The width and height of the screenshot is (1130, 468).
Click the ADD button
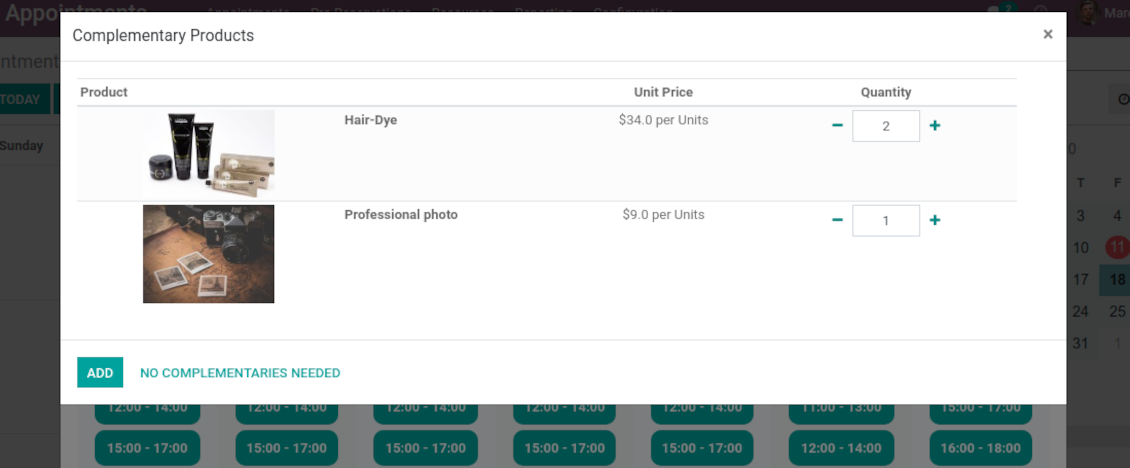(x=100, y=372)
